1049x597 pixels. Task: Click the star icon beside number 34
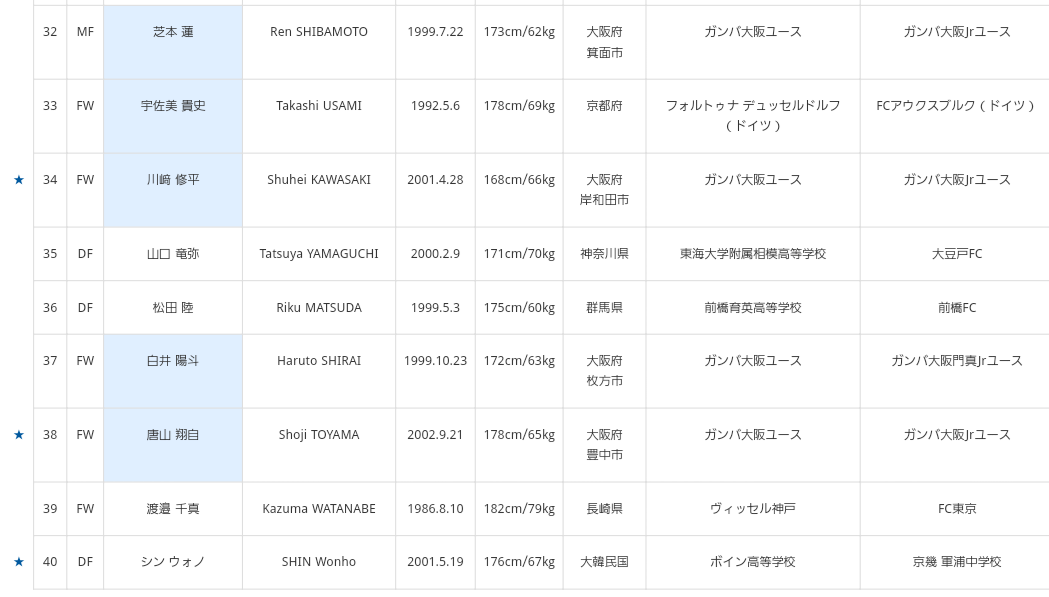pyautogui.click(x=19, y=180)
